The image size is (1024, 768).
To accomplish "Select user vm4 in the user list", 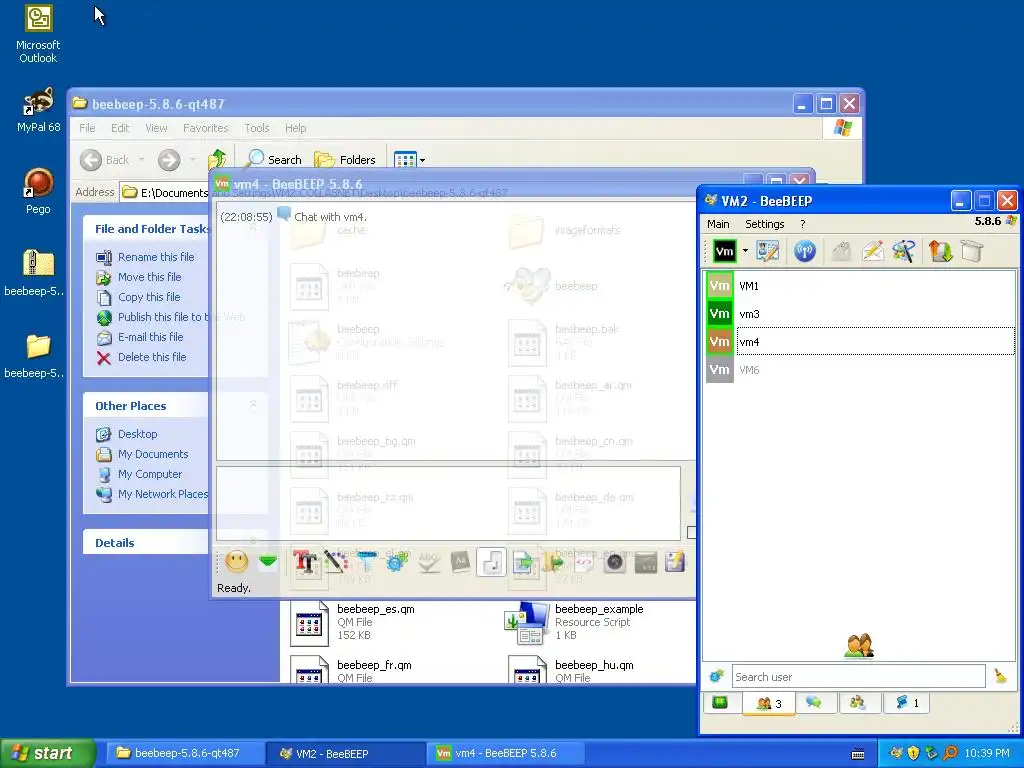I will click(860, 342).
